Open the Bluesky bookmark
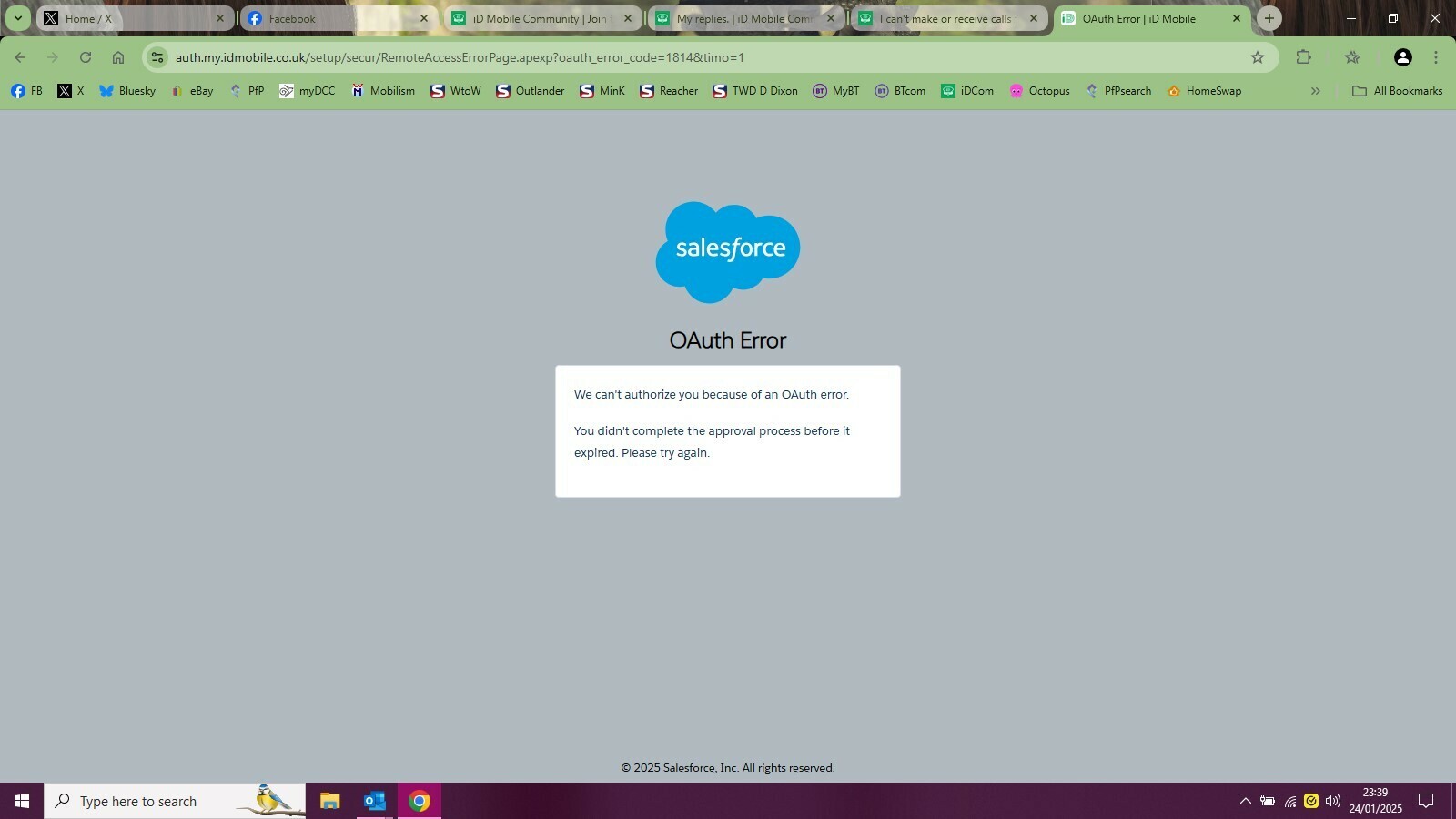 click(x=127, y=91)
